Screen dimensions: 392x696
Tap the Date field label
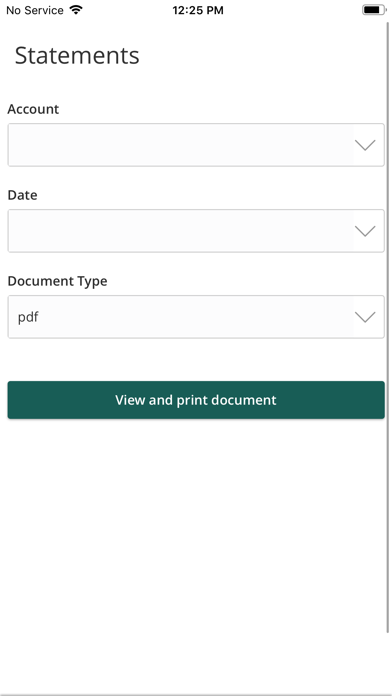click(x=23, y=195)
